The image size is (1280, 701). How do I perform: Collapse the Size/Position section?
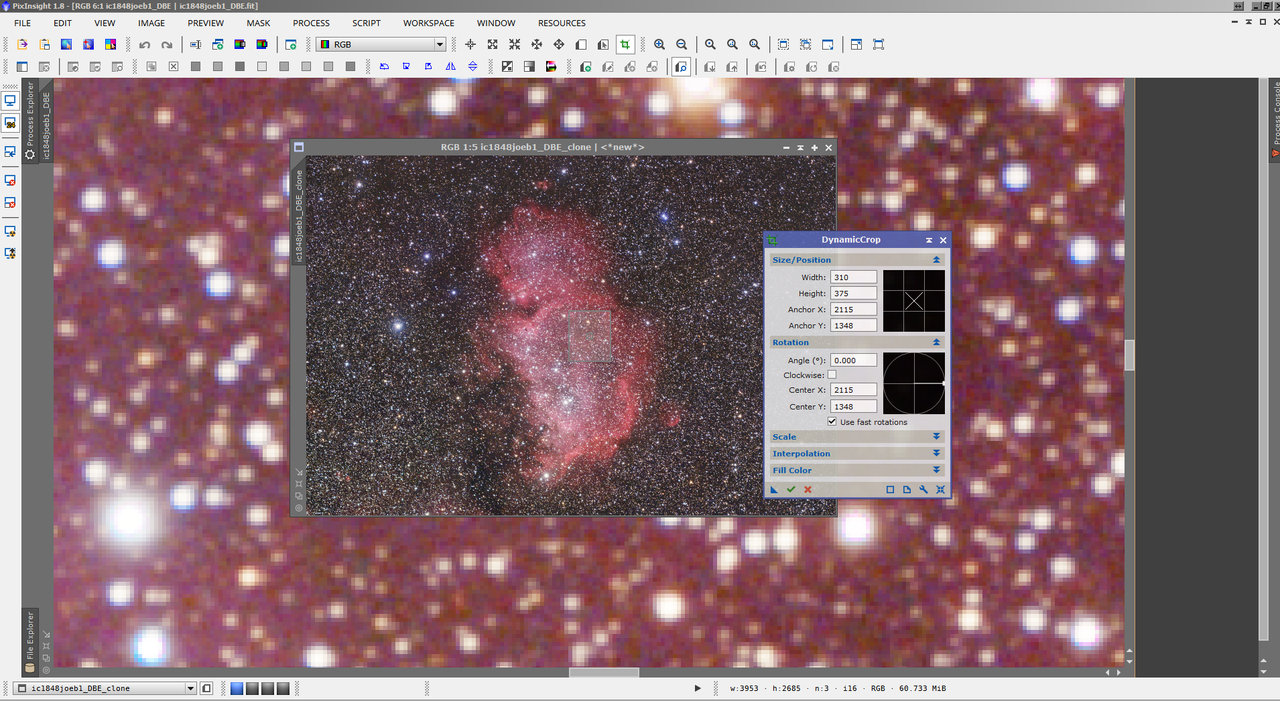click(937, 260)
